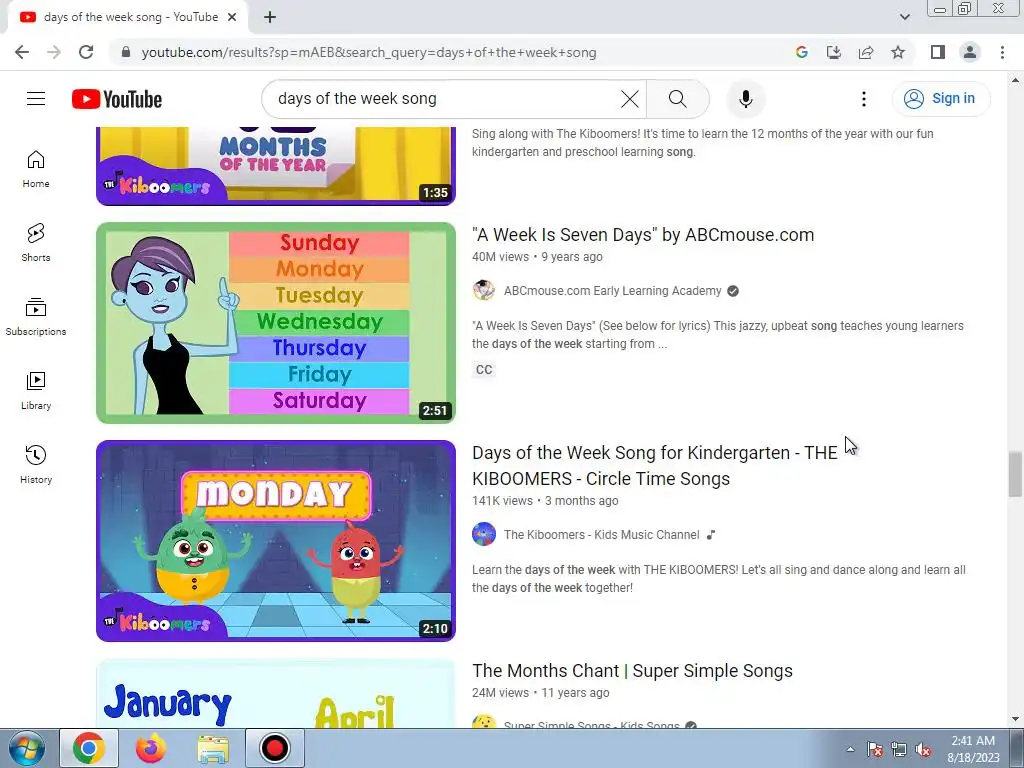Select the 'days of the week song - YouTube' tab

coord(127,17)
